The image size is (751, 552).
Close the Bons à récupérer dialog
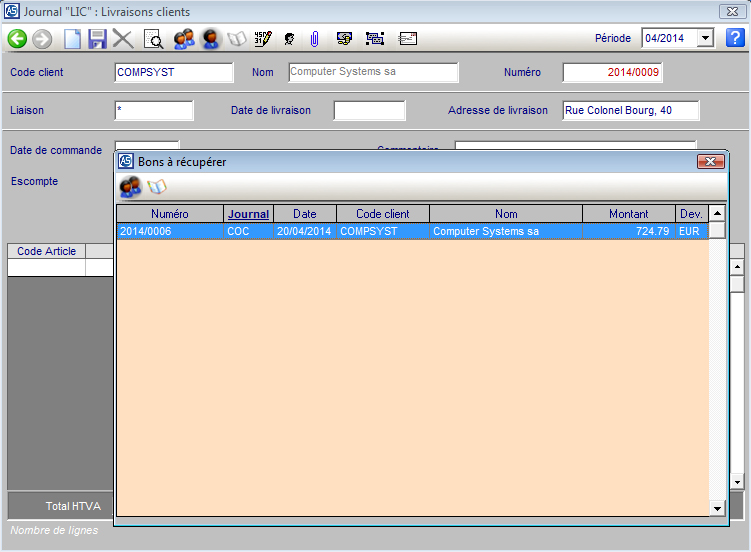point(710,162)
